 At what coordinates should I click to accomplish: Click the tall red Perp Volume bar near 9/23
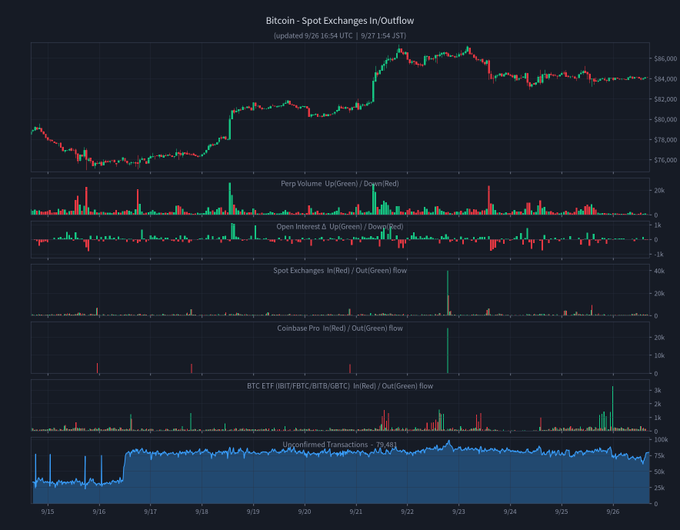489,200
